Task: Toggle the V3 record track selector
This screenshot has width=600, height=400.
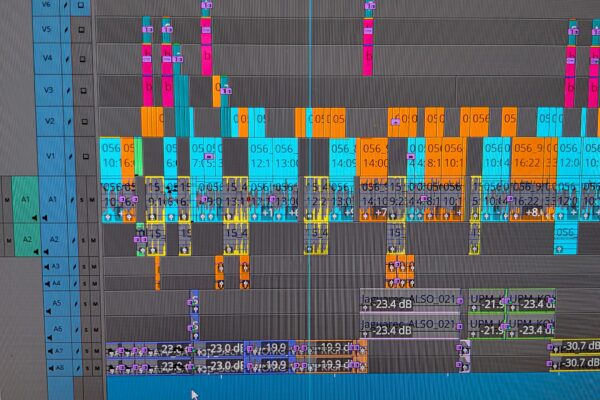Action: 50,91
